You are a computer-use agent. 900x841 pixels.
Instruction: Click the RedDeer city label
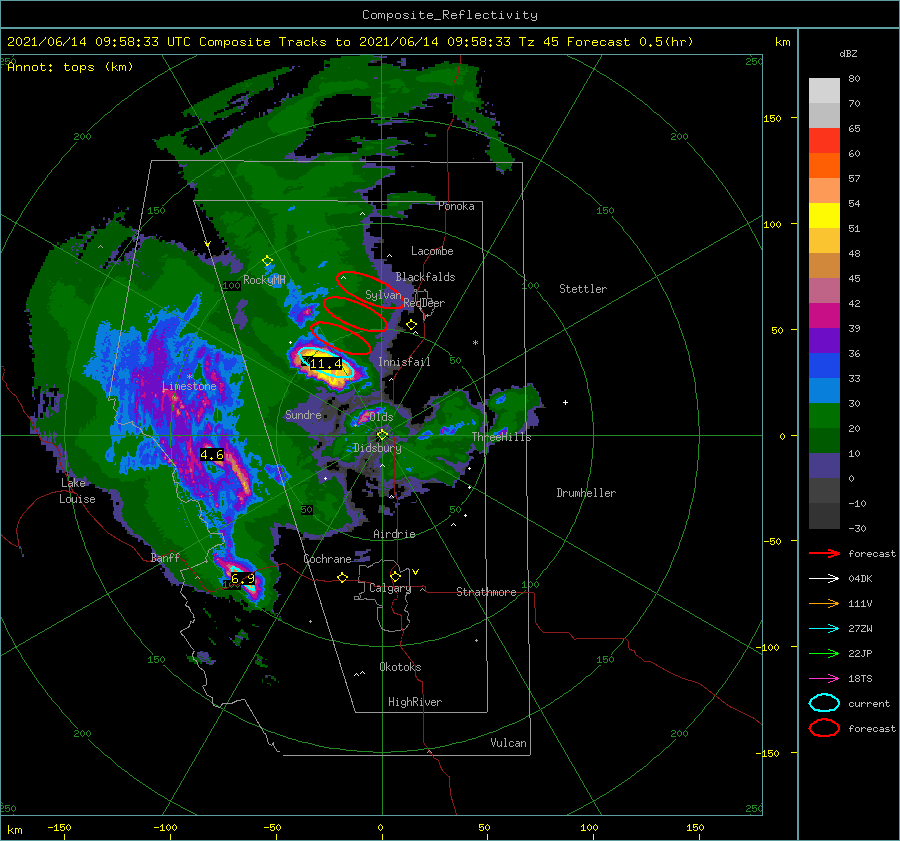point(424,303)
